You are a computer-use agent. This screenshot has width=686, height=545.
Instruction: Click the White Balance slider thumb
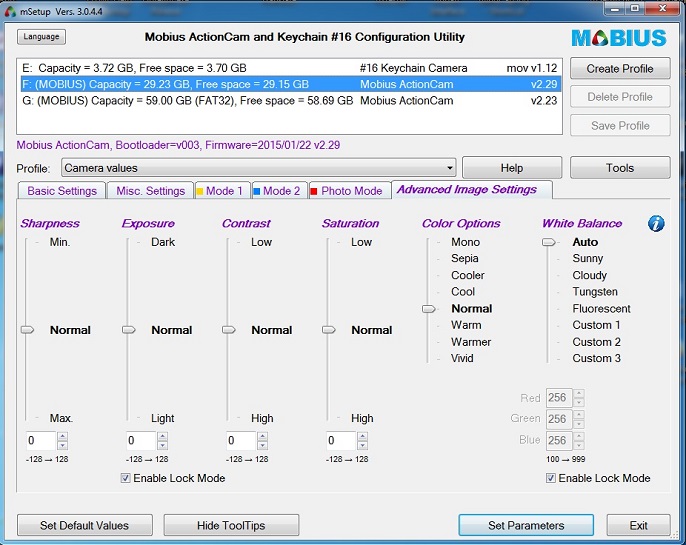(x=549, y=242)
